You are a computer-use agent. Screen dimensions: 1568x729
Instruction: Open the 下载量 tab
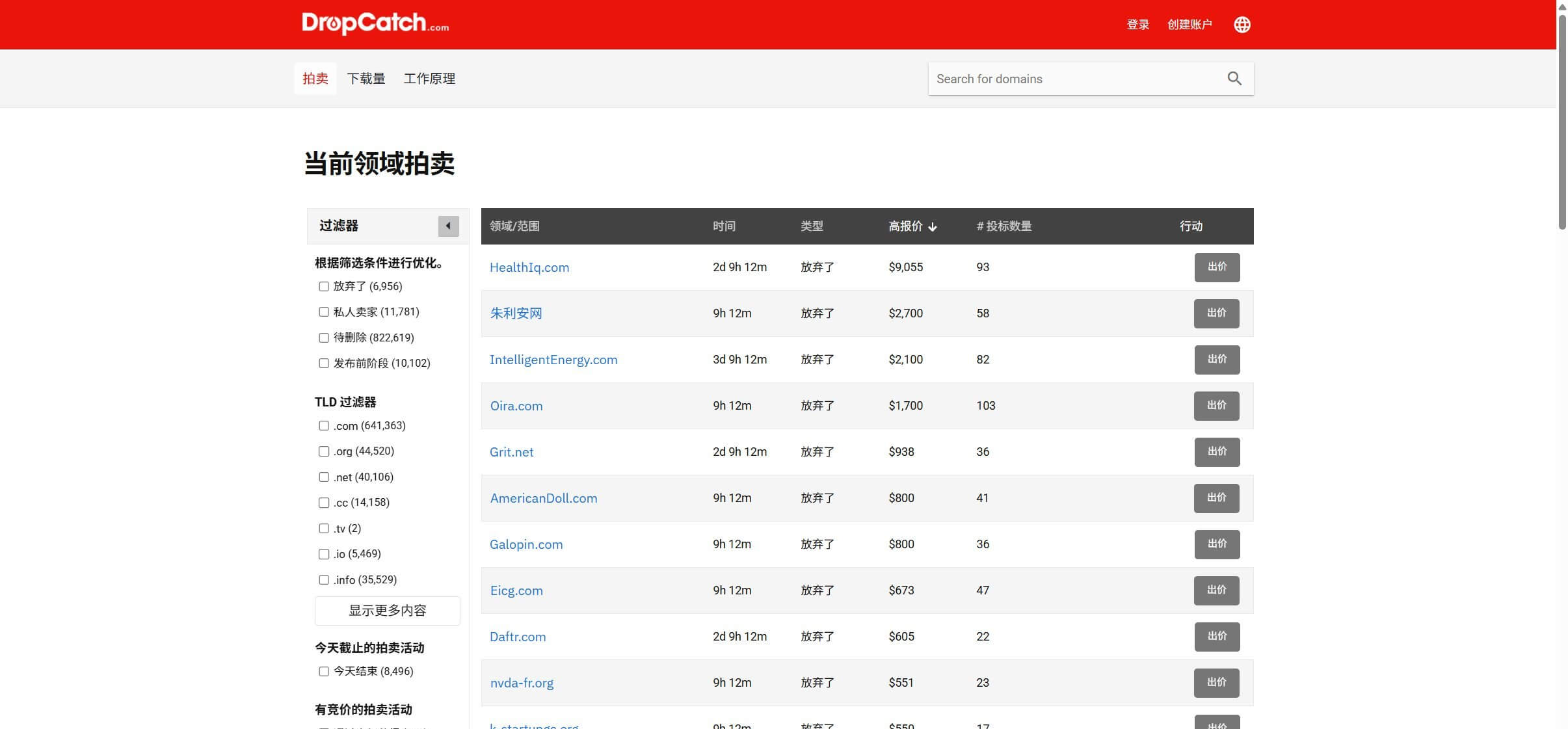pos(366,79)
